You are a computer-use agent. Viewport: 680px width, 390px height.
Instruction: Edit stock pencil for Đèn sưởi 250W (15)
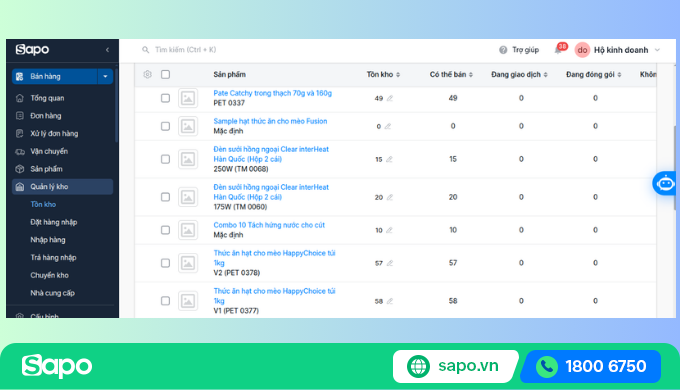pyautogui.click(x=389, y=159)
